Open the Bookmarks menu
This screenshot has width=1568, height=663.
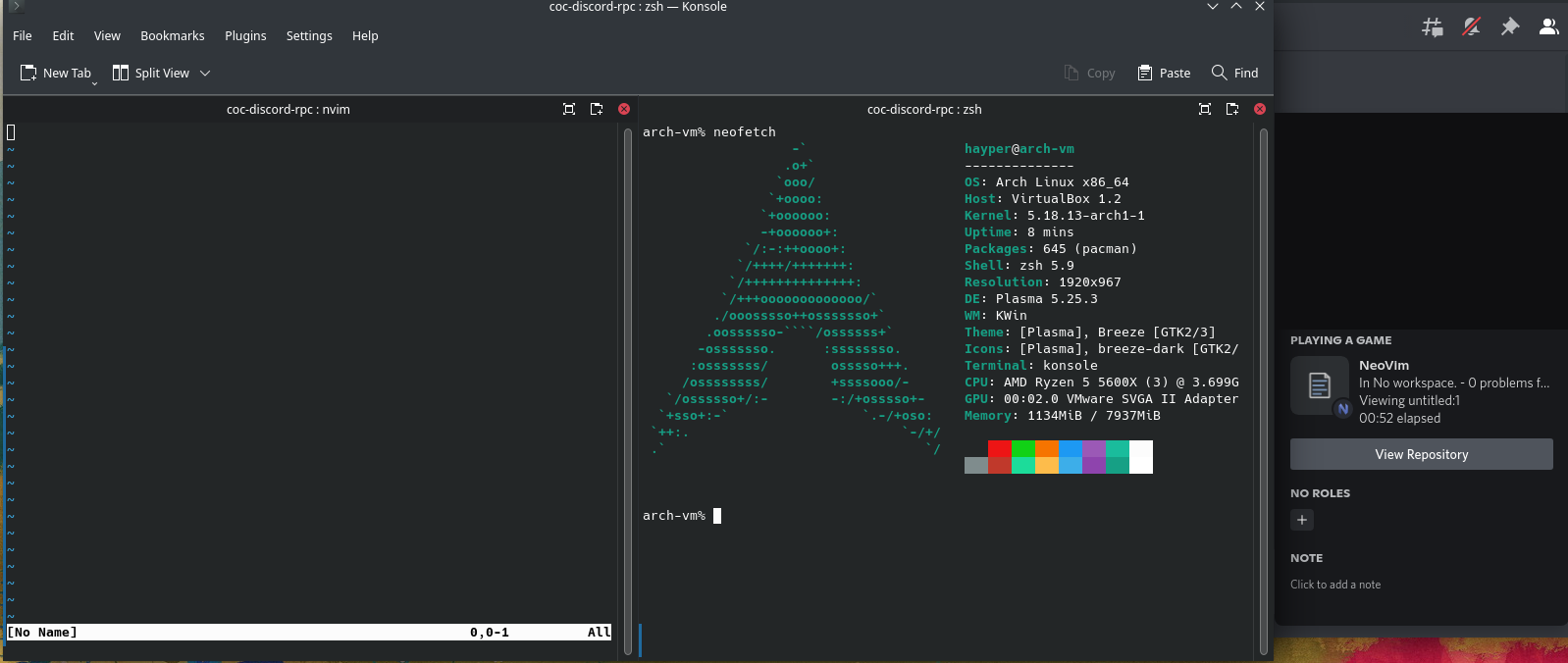tap(173, 35)
